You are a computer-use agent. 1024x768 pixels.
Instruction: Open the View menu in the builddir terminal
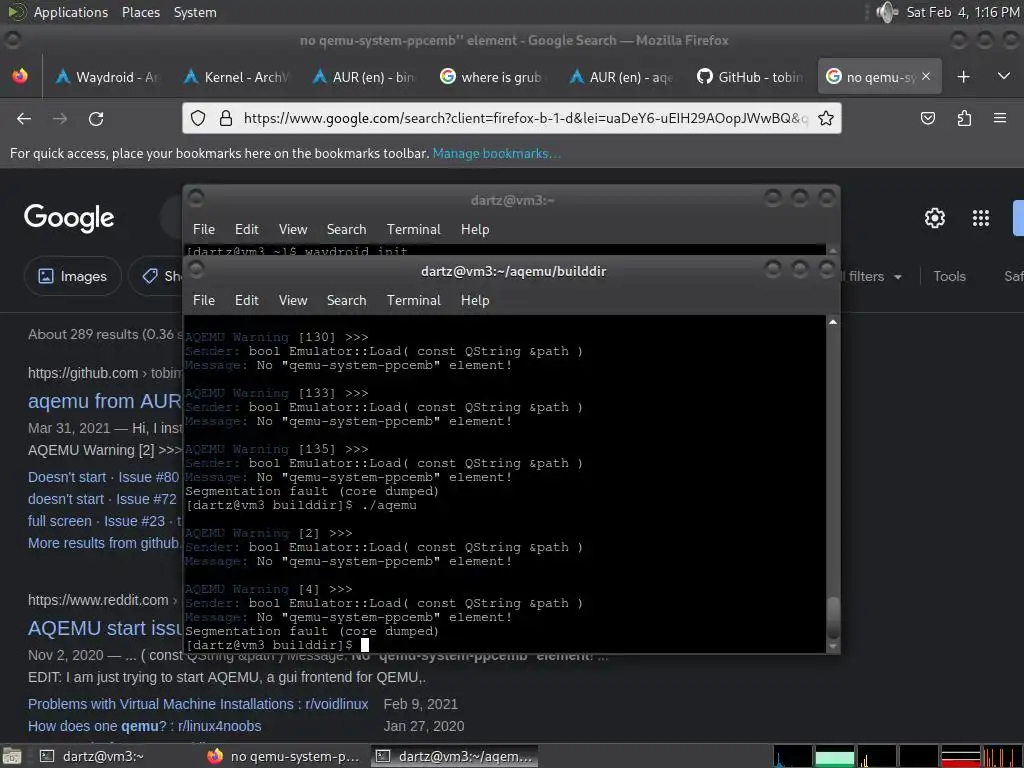(x=293, y=300)
